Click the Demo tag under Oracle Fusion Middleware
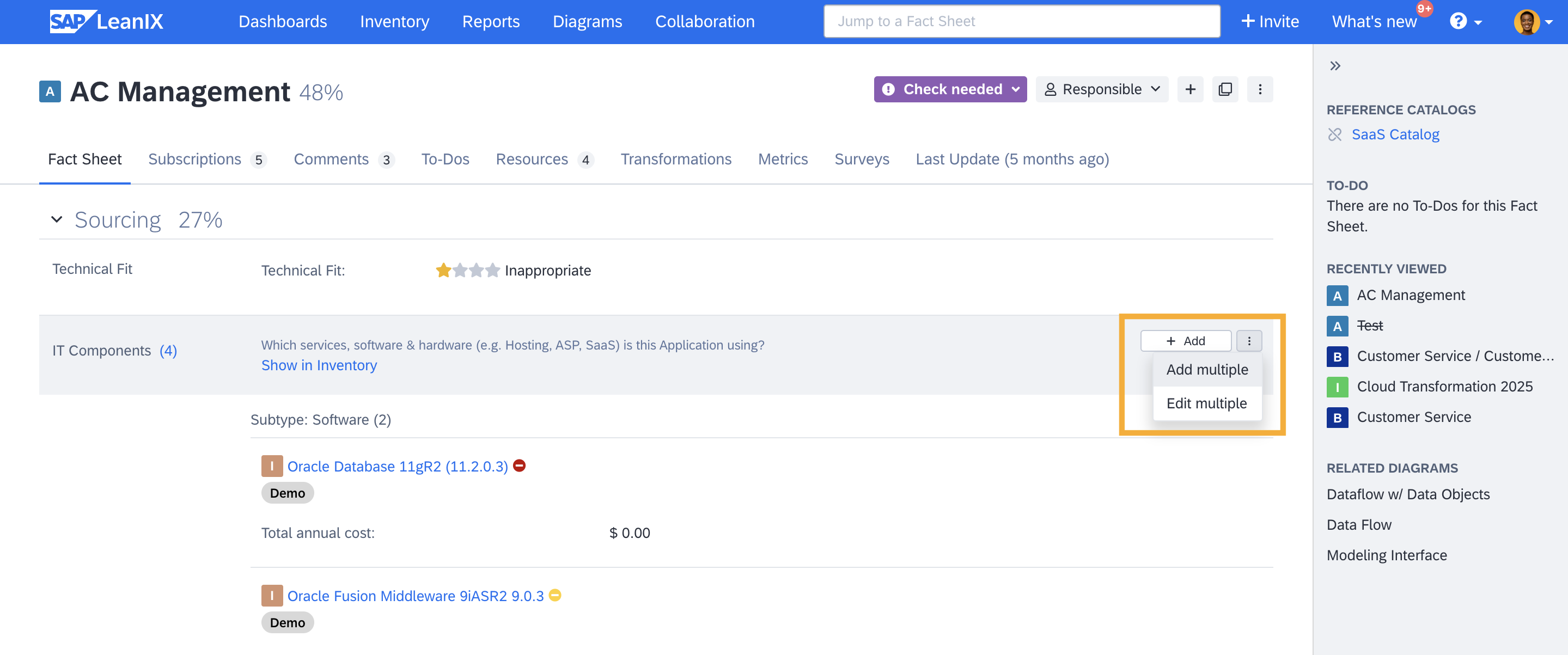This screenshot has width=1568, height=655. click(288, 623)
